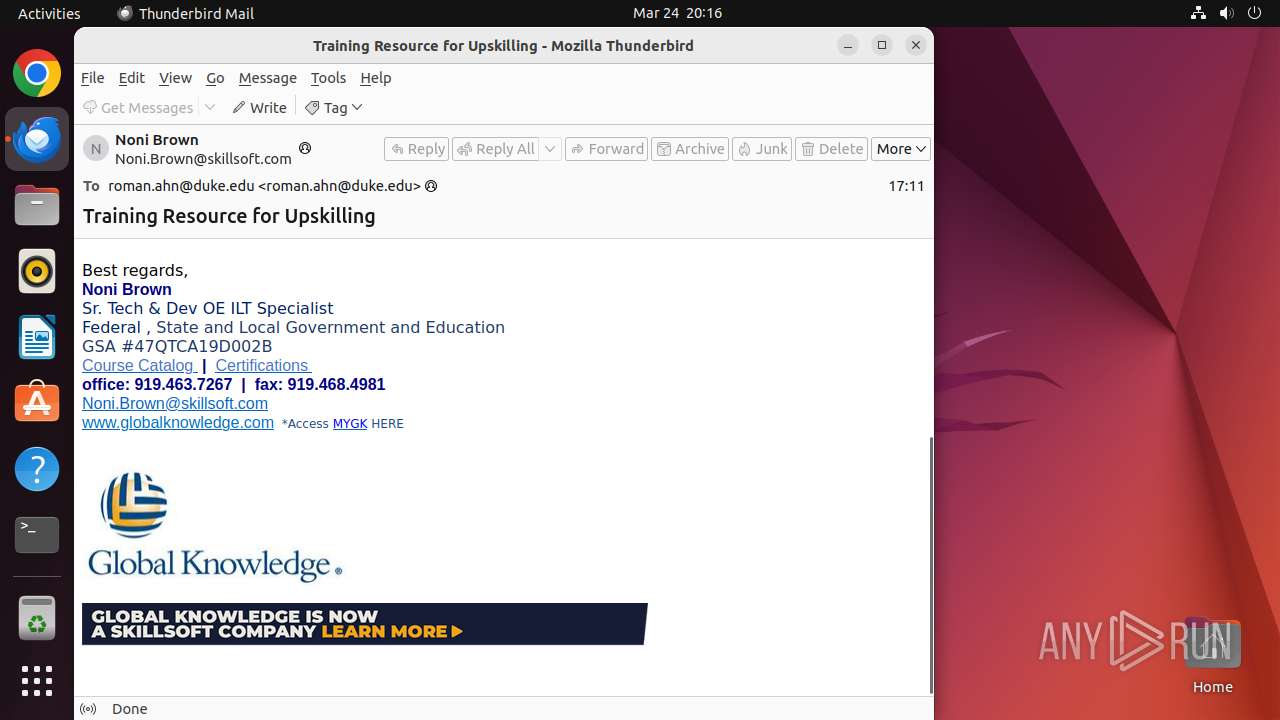Click recipient roman.ahn@duke.edu address

tap(264, 186)
